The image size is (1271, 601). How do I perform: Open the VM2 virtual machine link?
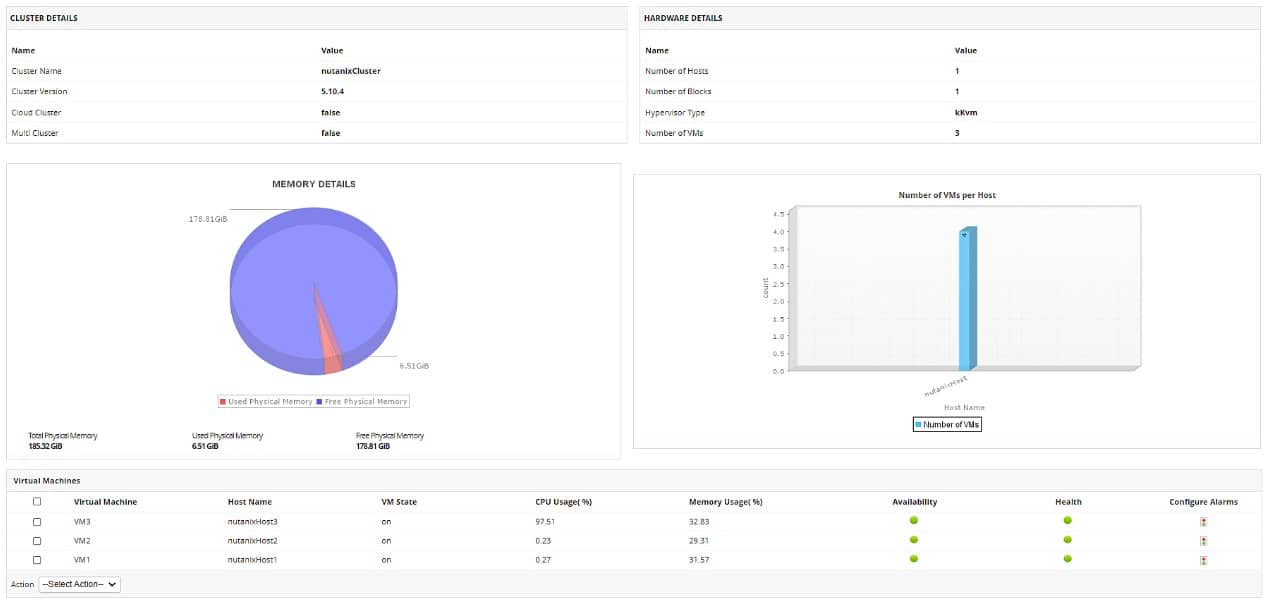(82, 541)
